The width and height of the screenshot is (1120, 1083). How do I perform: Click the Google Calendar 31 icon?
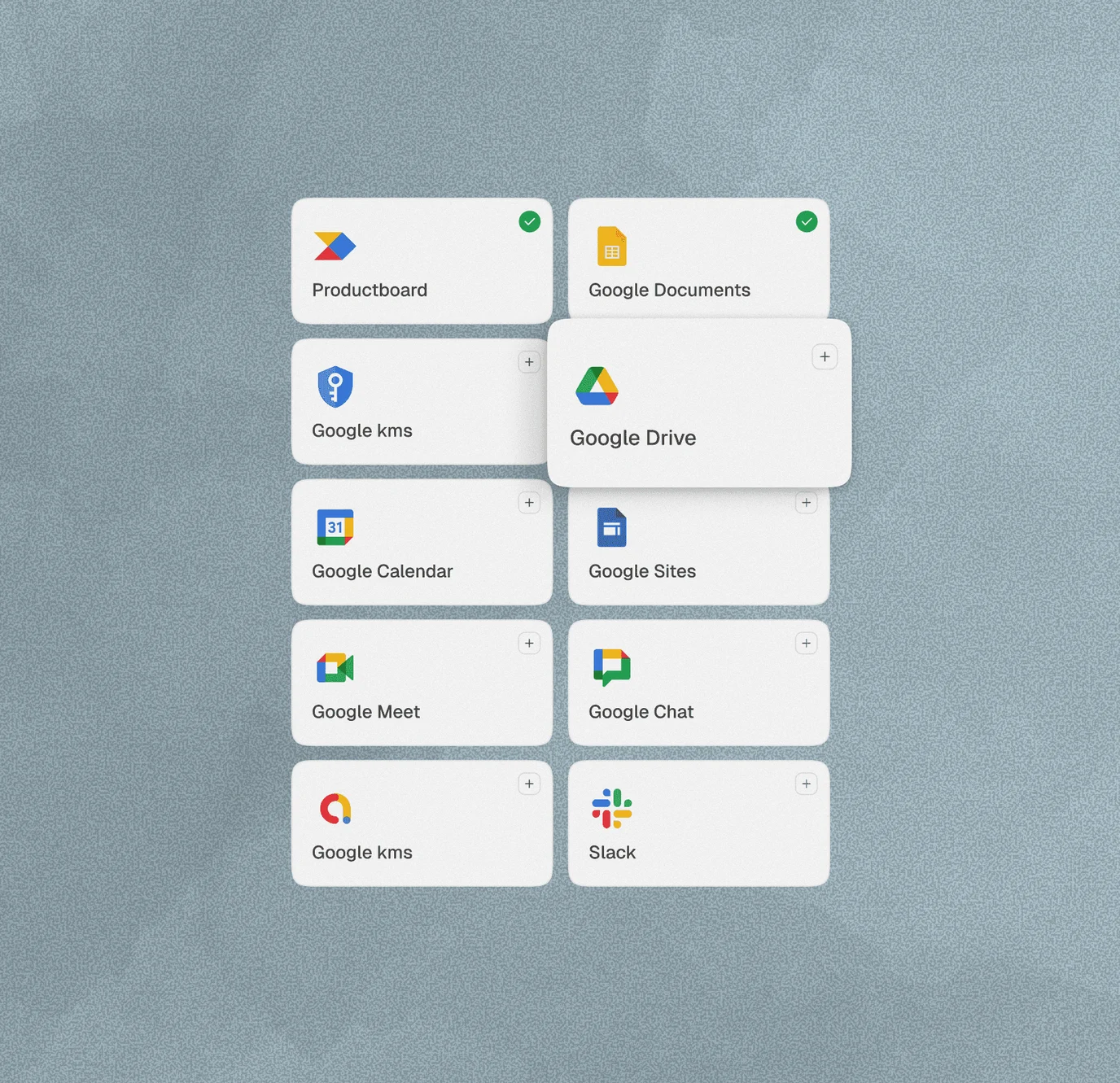coord(335,527)
